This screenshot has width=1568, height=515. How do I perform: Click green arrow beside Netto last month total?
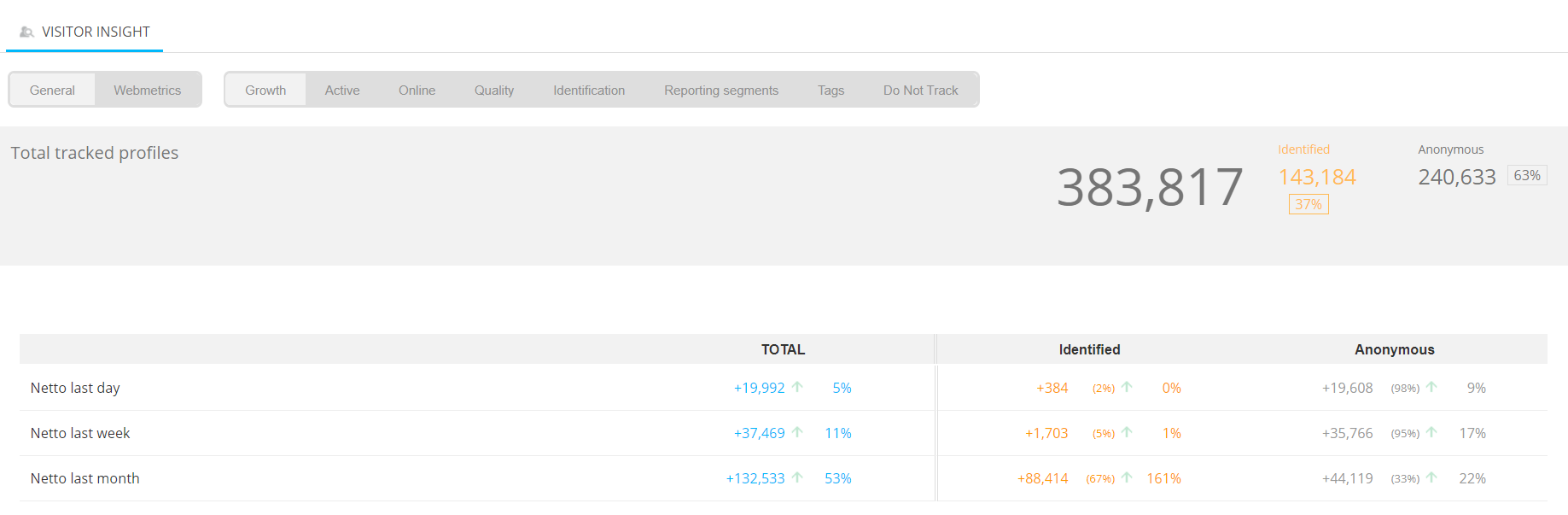pyautogui.click(x=797, y=477)
